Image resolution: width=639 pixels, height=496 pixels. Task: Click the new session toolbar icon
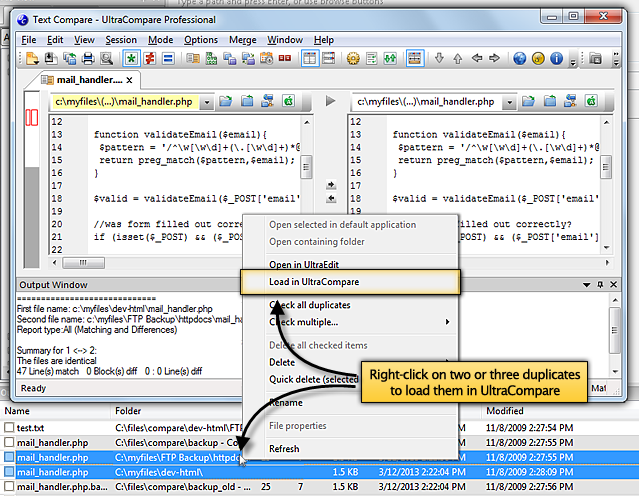pyautogui.click(x=32, y=58)
